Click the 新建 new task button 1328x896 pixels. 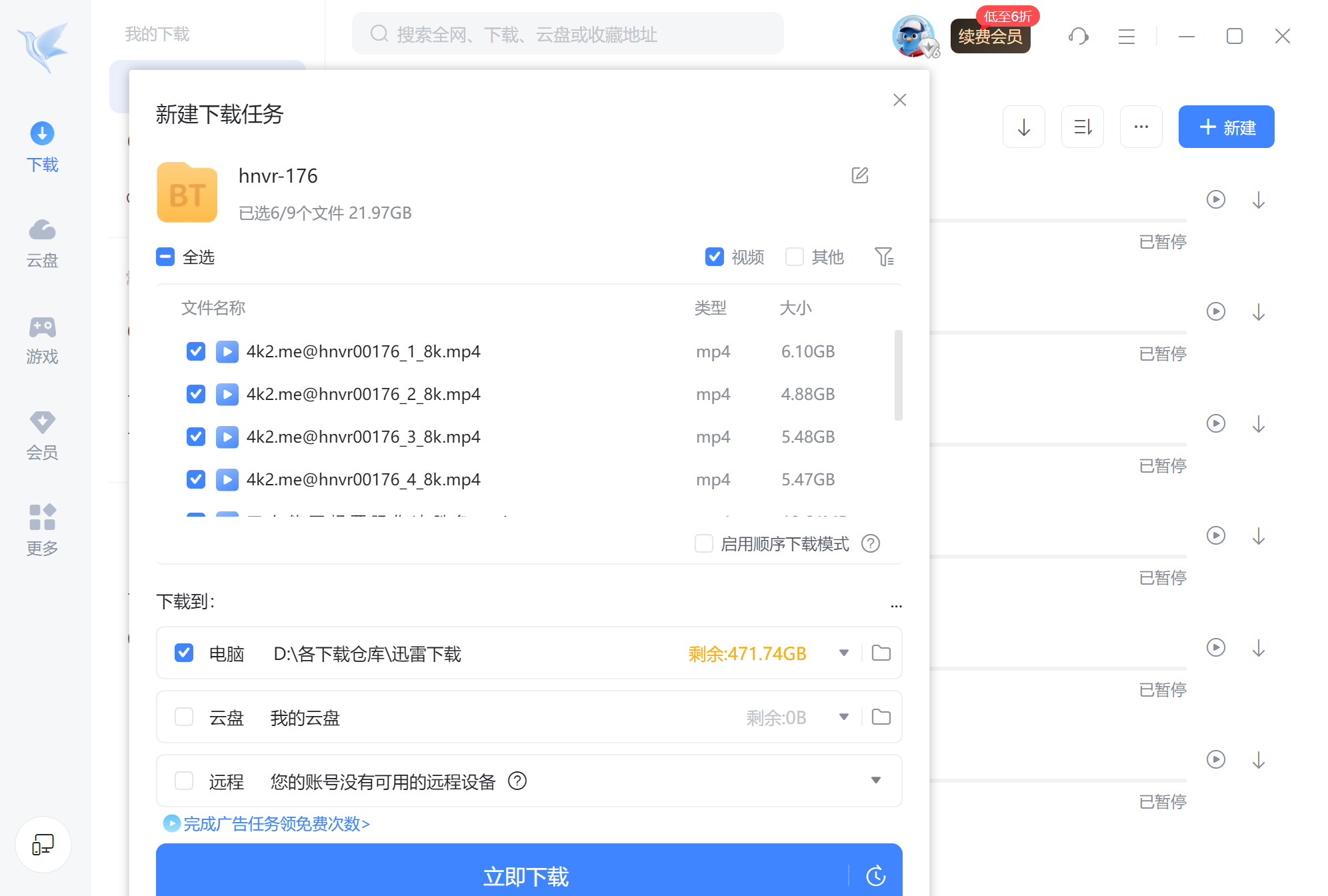pos(1227,127)
